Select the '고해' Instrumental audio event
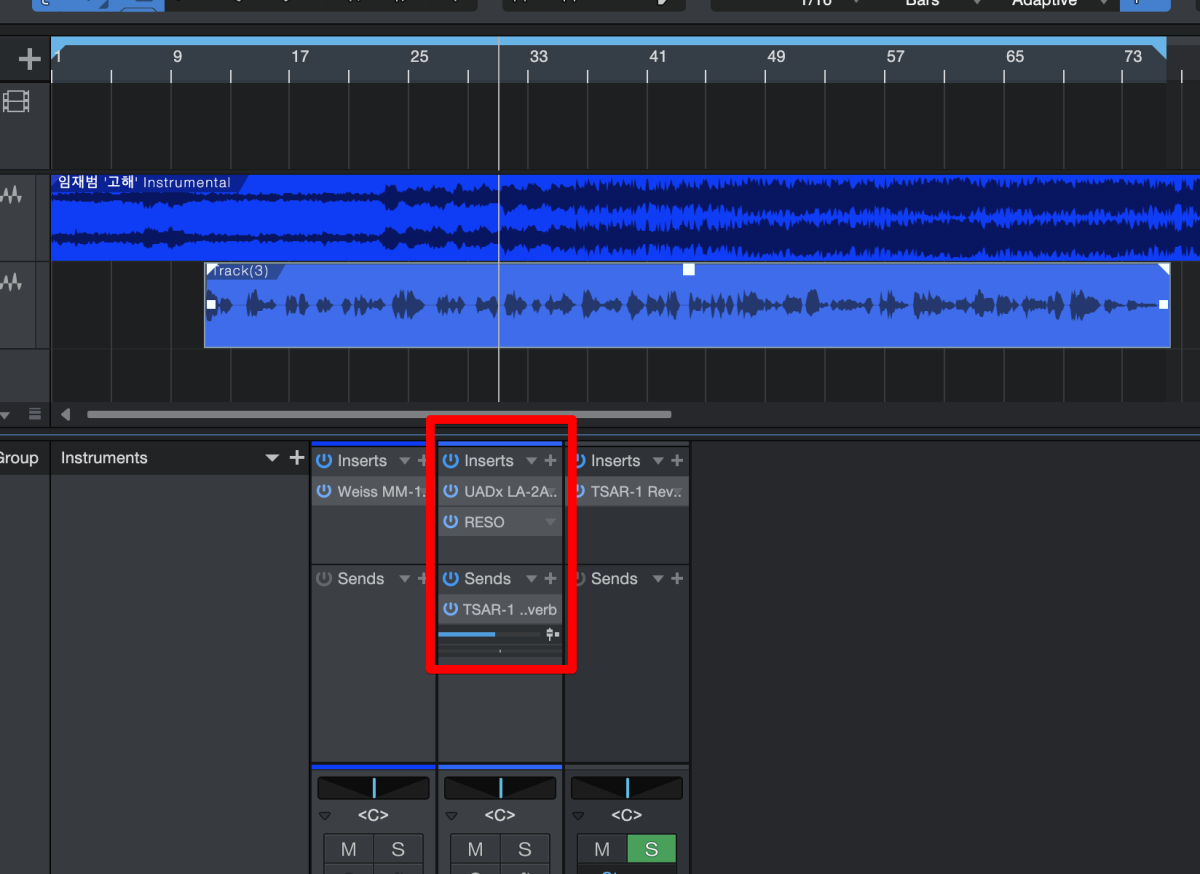Viewport: 1200px width, 874px height. 625,218
